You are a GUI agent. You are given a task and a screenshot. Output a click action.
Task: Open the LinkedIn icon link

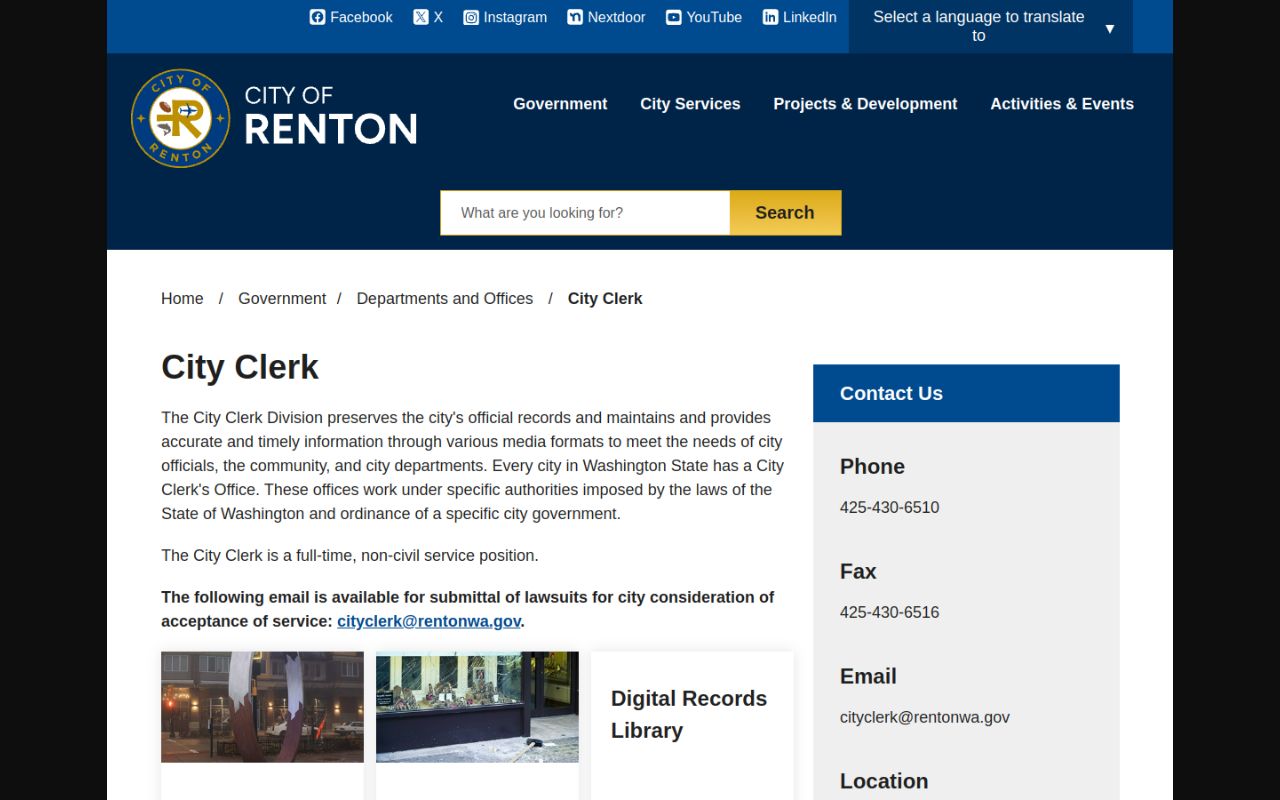799,17
